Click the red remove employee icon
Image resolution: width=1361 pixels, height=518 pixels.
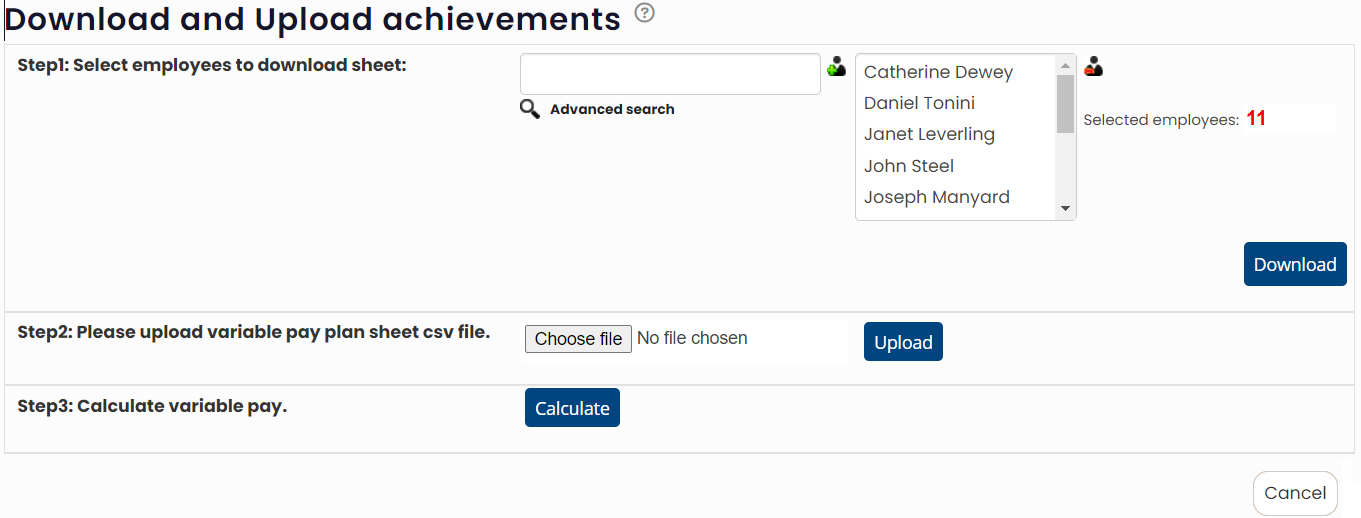point(1094,67)
